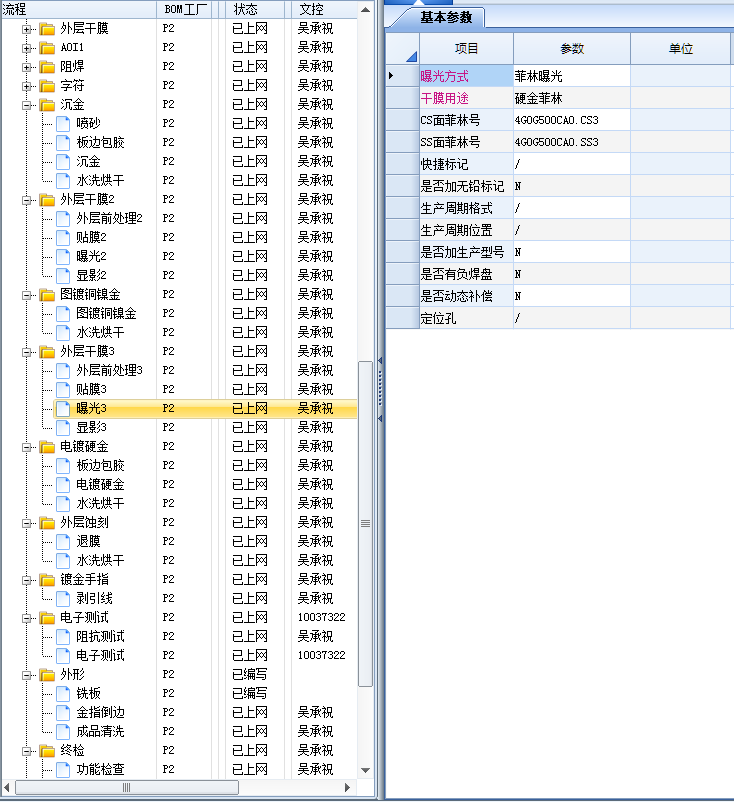Click the folder icon next to AOI1

click(x=47, y=48)
